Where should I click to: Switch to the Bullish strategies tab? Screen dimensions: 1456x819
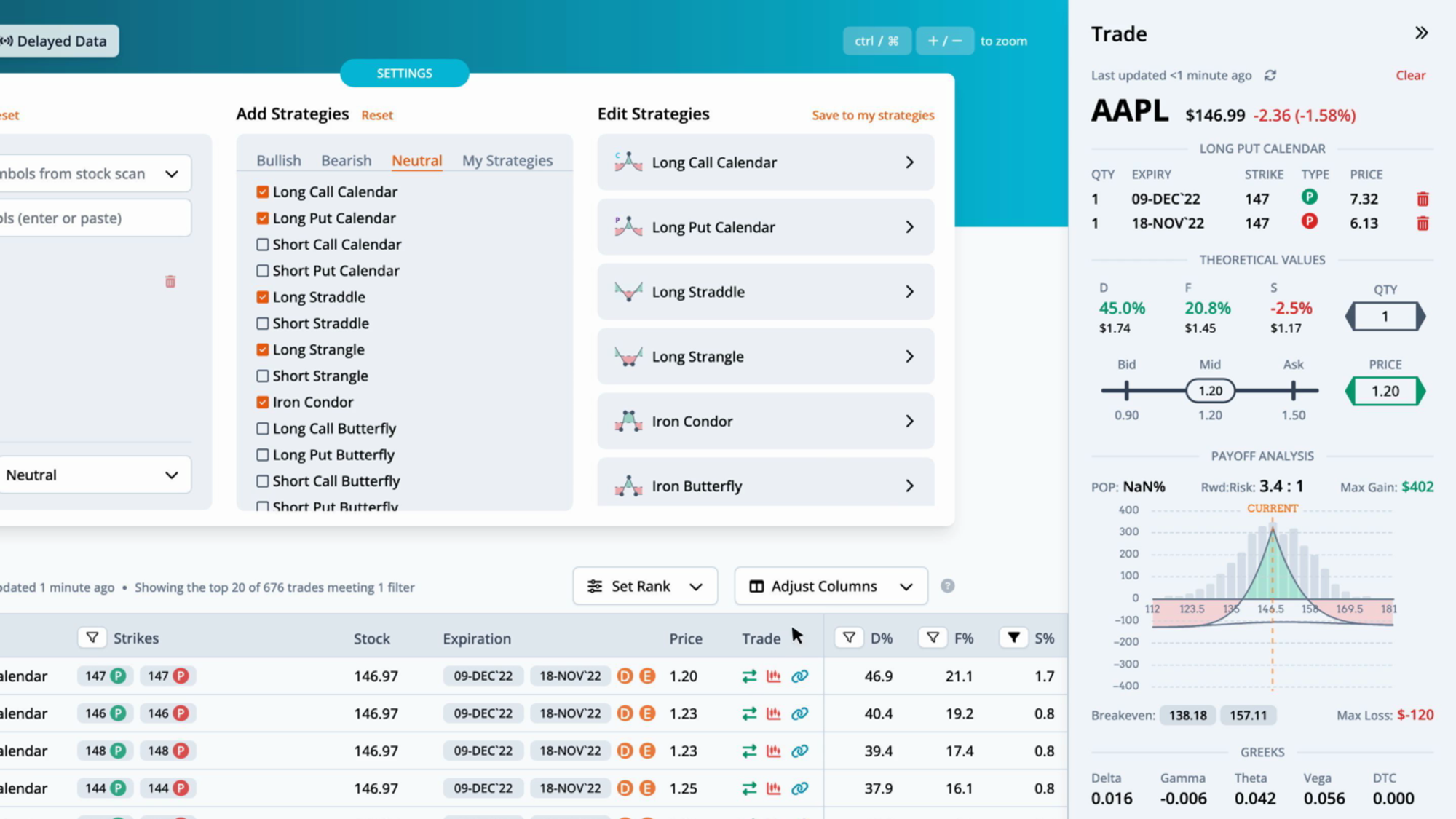pos(279,161)
